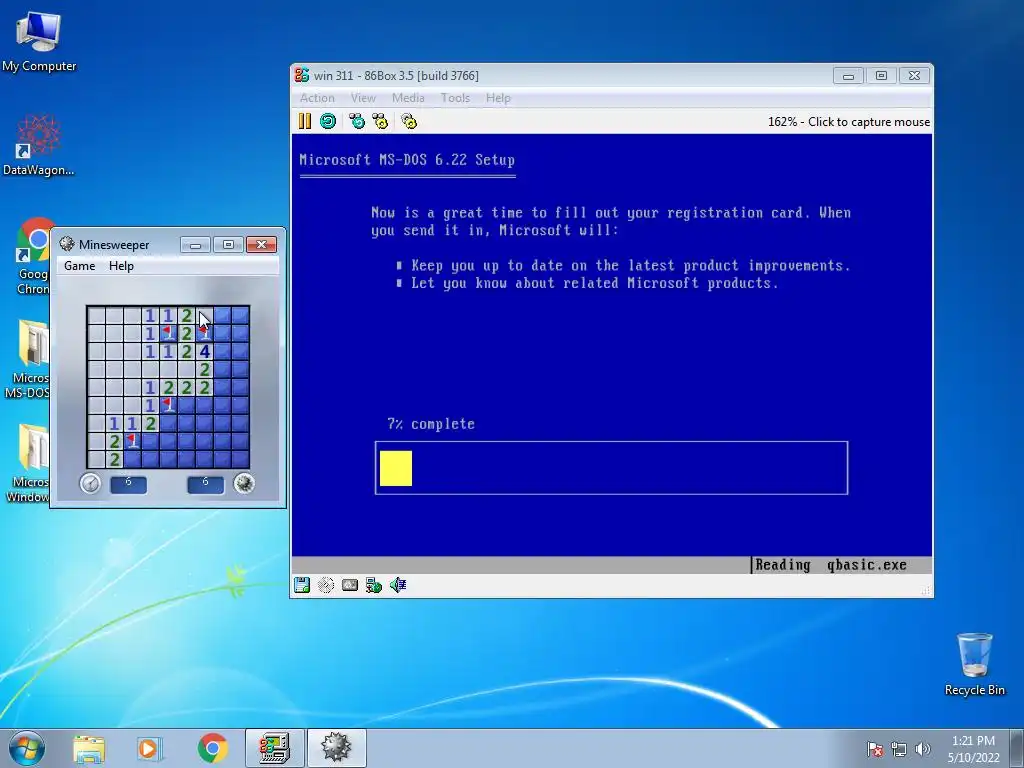Screen dimensions: 1024x768
Task: Send Ctrl+Alt+Esc via 86Box toolbar icon
Action: [379, 121]
